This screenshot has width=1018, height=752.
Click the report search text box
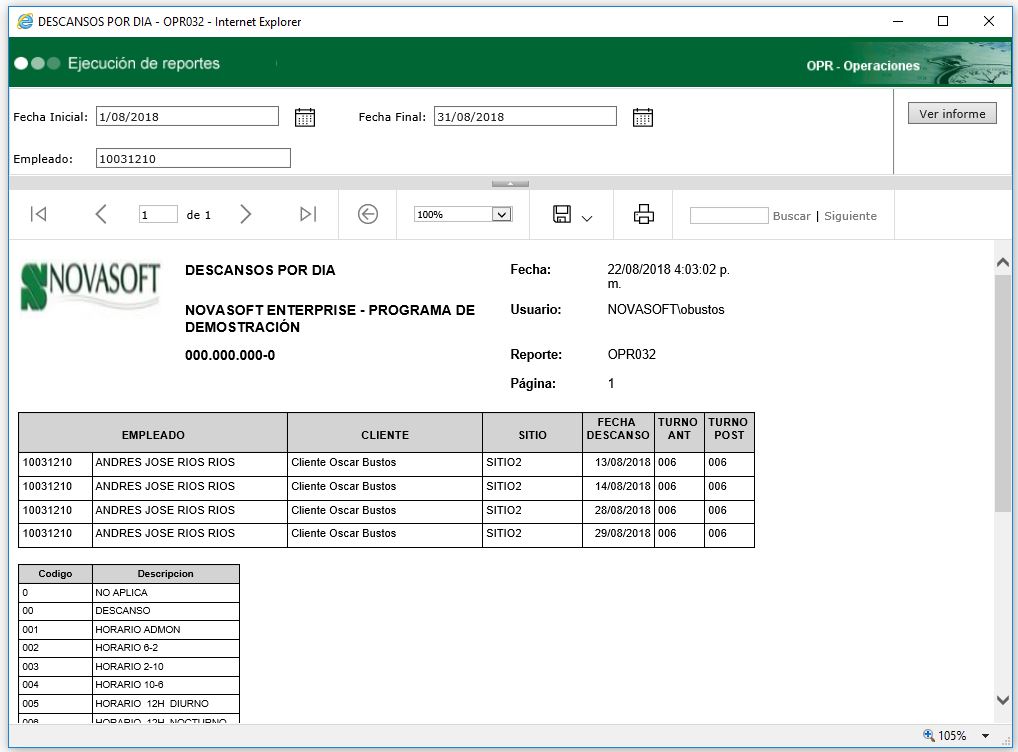(x=729, y=215)
